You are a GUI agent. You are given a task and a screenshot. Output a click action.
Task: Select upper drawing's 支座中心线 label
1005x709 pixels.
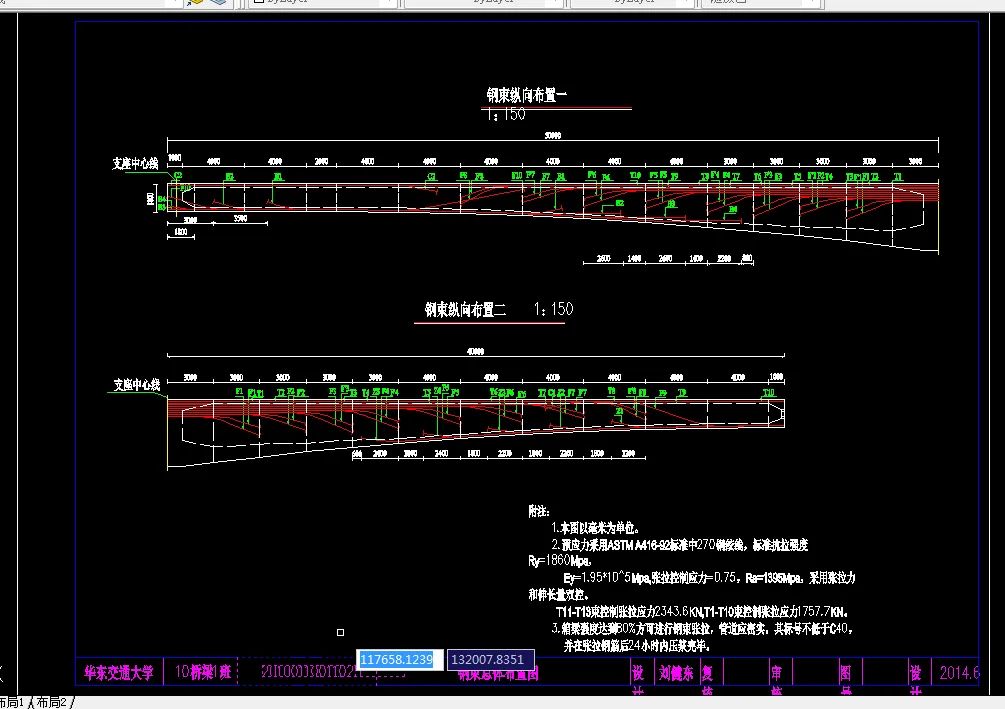(135, 163)
